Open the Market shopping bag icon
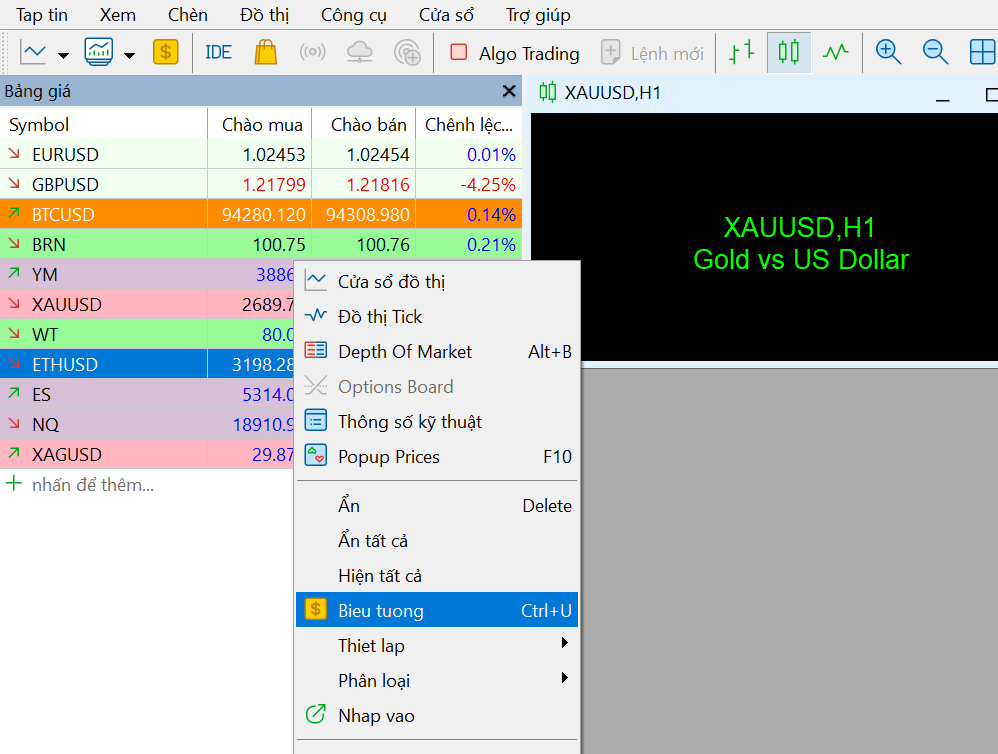998x754 pixels. (x=265, y=52)
